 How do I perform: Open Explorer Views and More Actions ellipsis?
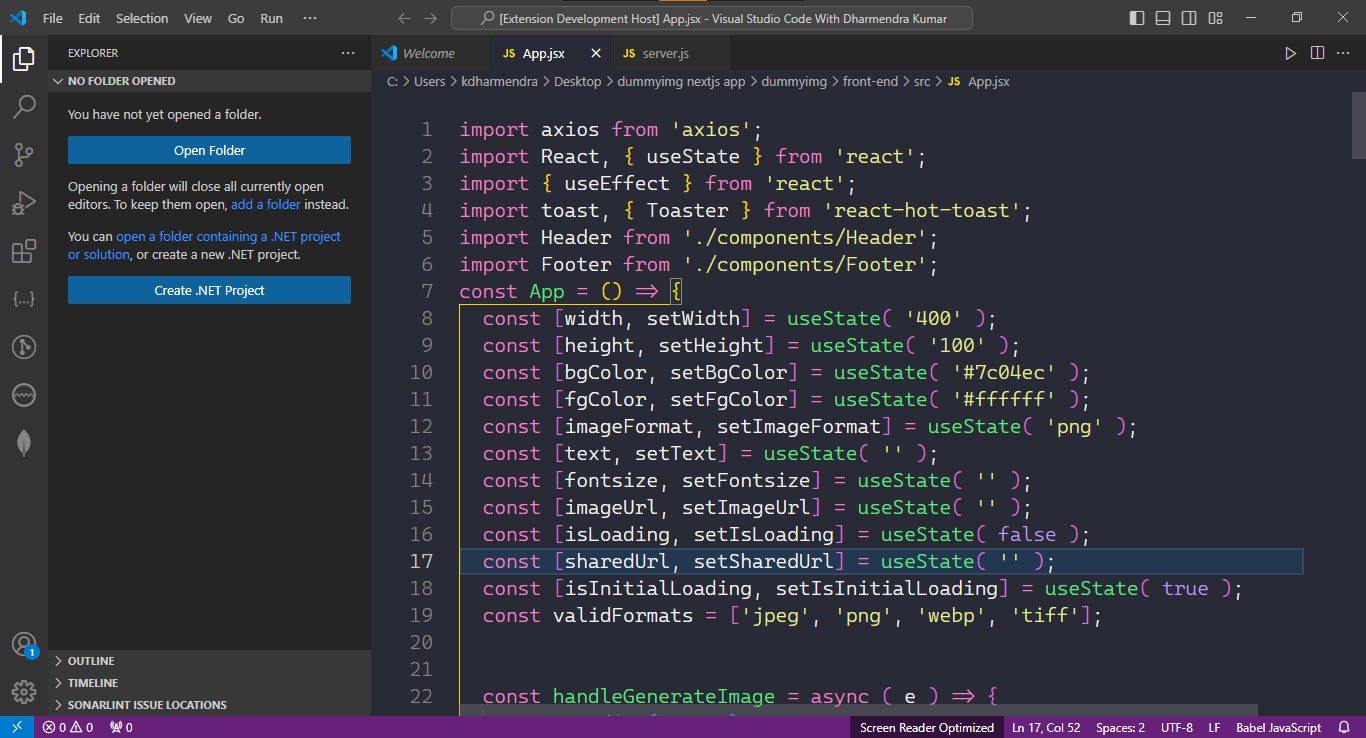347,53
